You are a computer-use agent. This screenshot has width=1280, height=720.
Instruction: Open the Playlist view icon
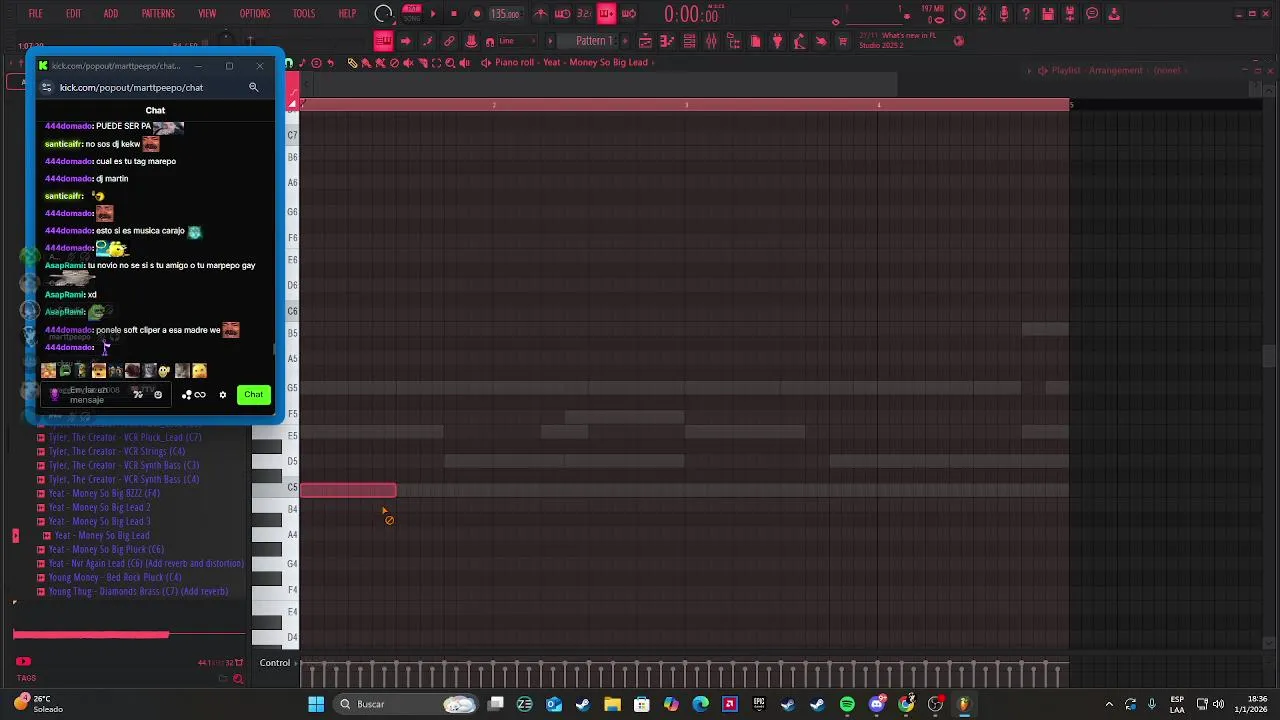[x=645, y=41]
